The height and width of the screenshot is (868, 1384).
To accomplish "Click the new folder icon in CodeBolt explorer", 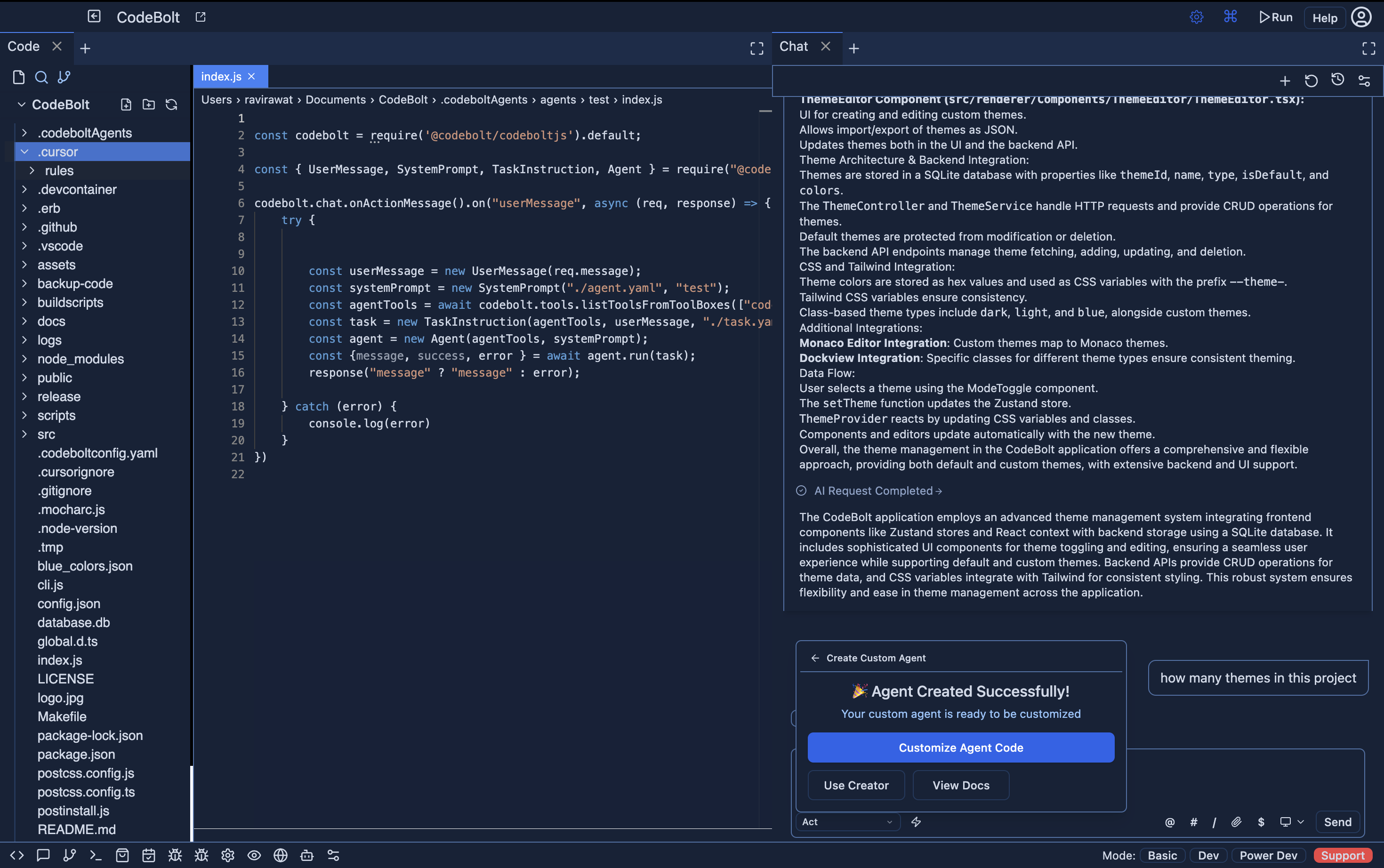I will (x=149, y=104).
